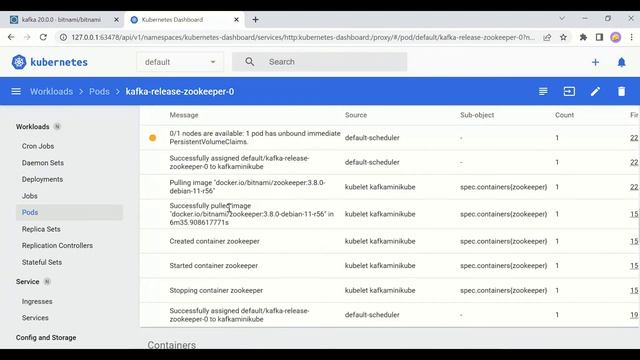
Task: Open Service section in sidebar
Action: pyautogui.click(x=27, y=282)
